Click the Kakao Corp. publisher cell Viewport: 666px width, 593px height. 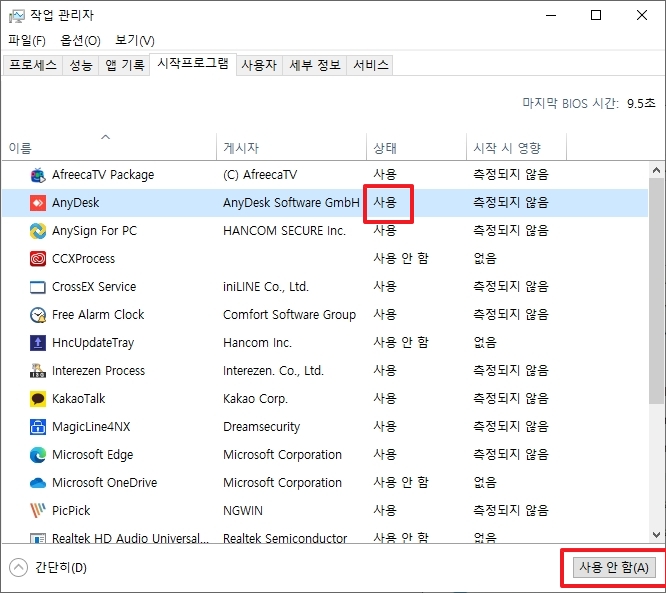(255, 399)
